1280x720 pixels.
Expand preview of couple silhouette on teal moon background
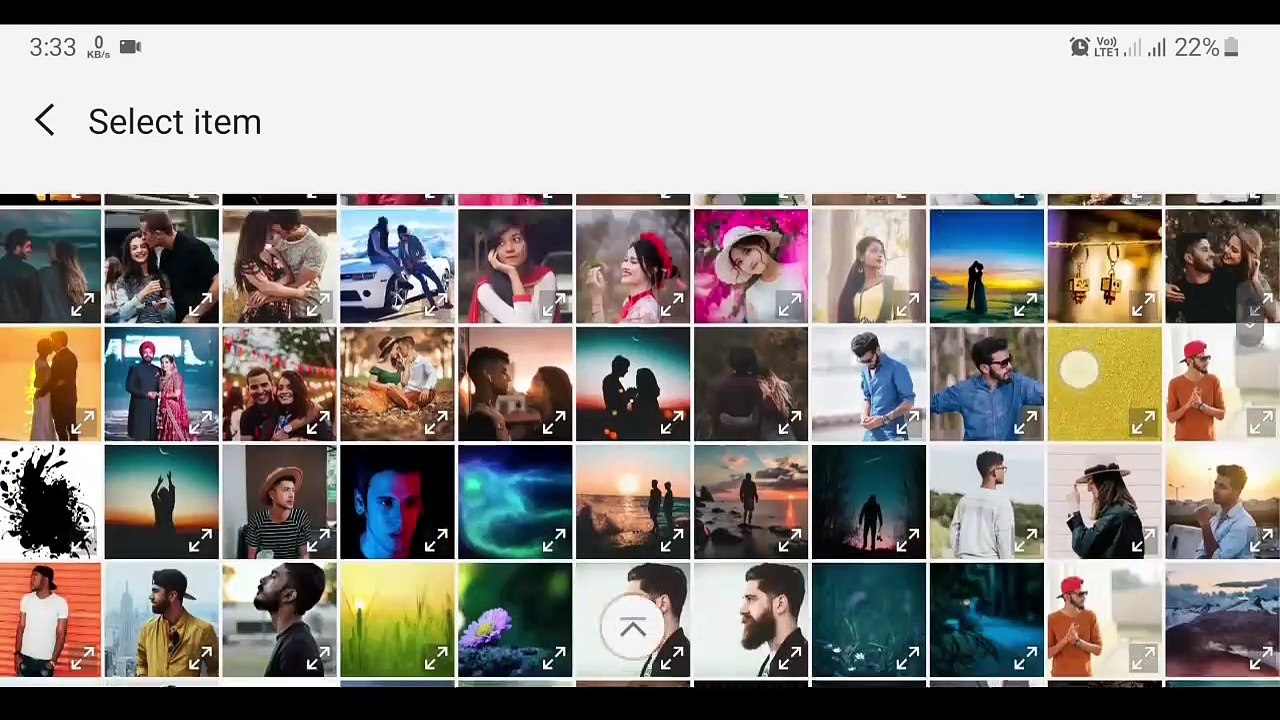point(673,423)
